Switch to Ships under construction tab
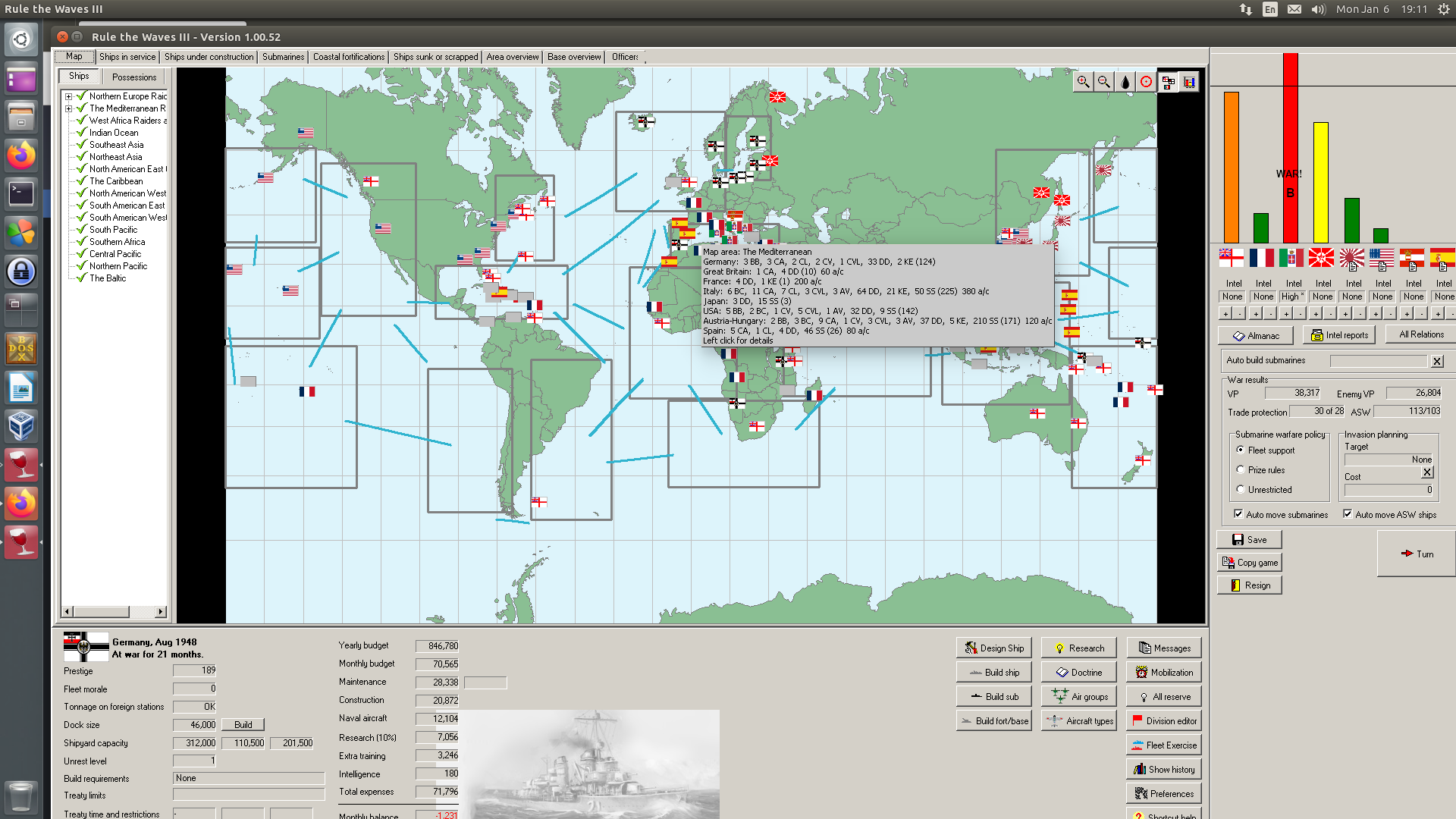 (209, 57)
